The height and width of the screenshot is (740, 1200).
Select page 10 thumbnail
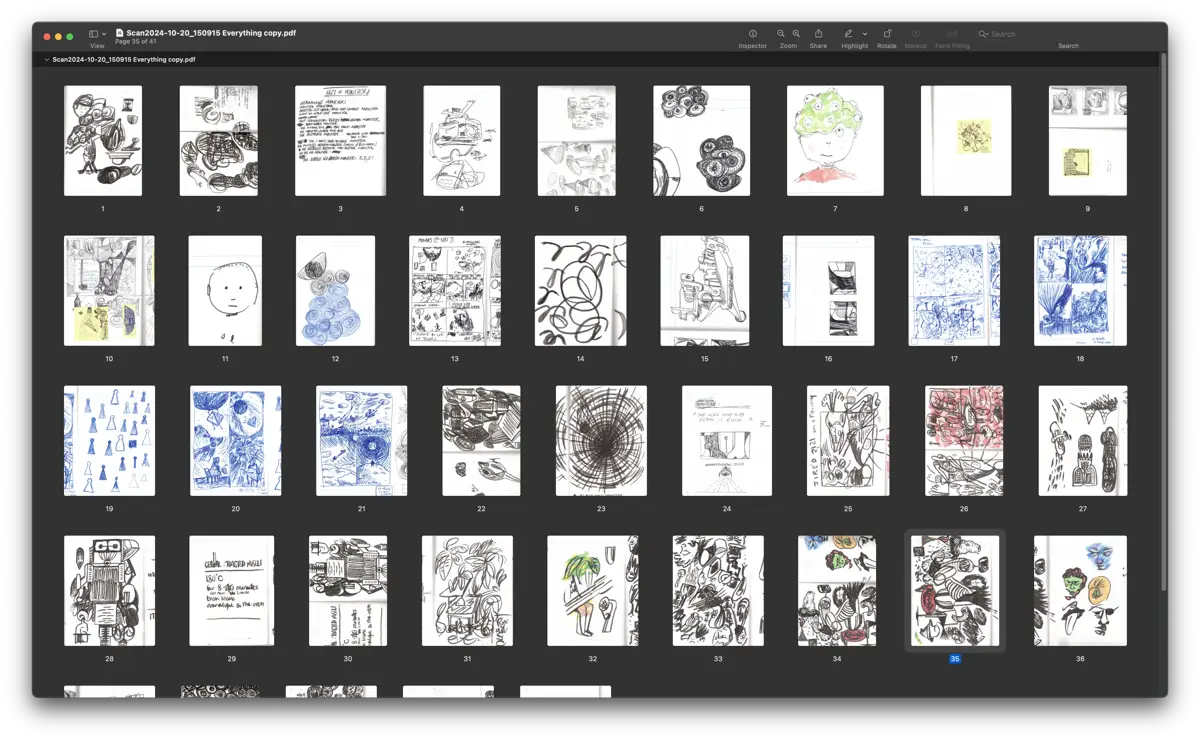[x=109, y=291]
